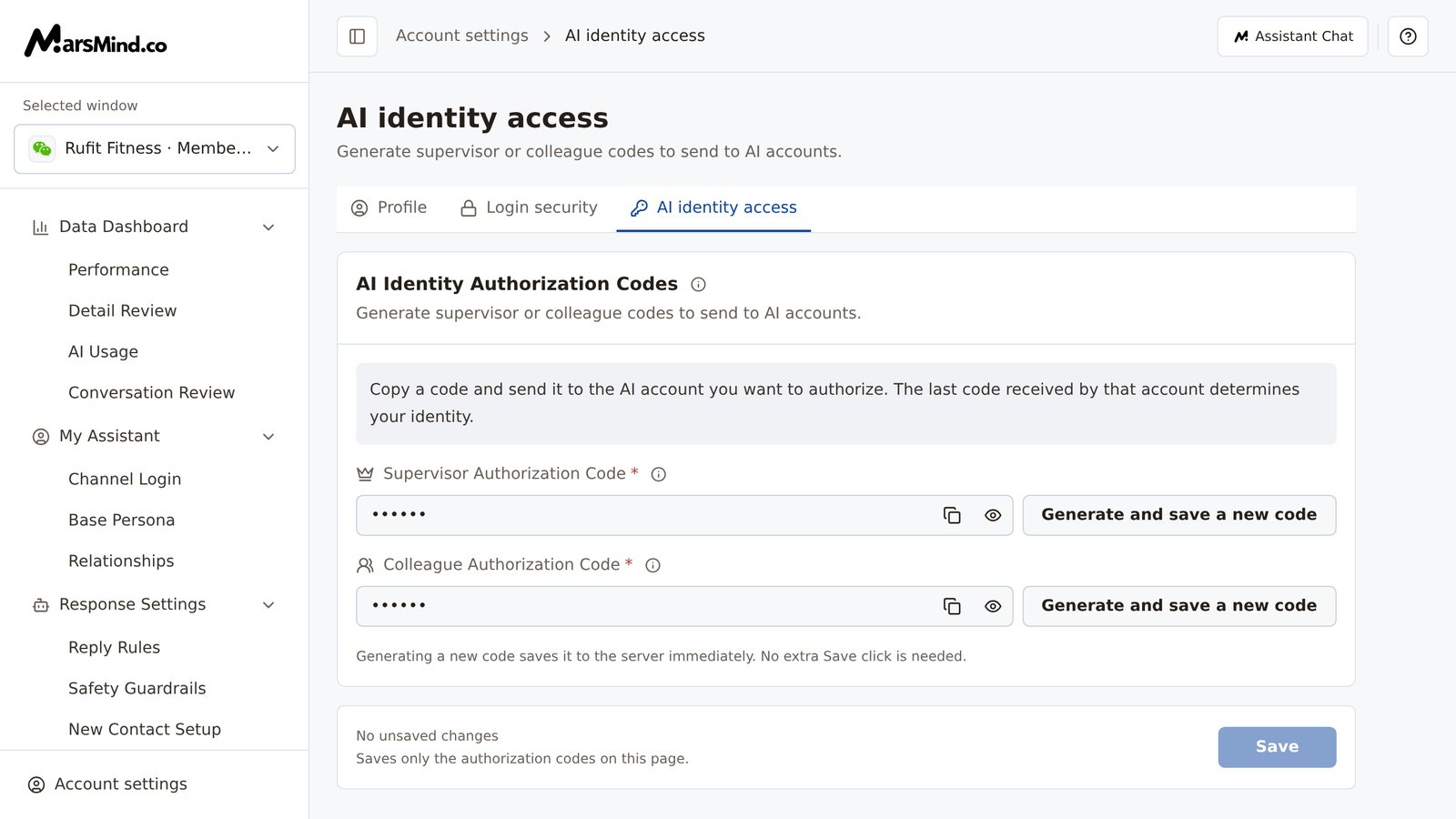
Task: Open info icon beside Colleague Authorization Code
Action: click(652, 565)
